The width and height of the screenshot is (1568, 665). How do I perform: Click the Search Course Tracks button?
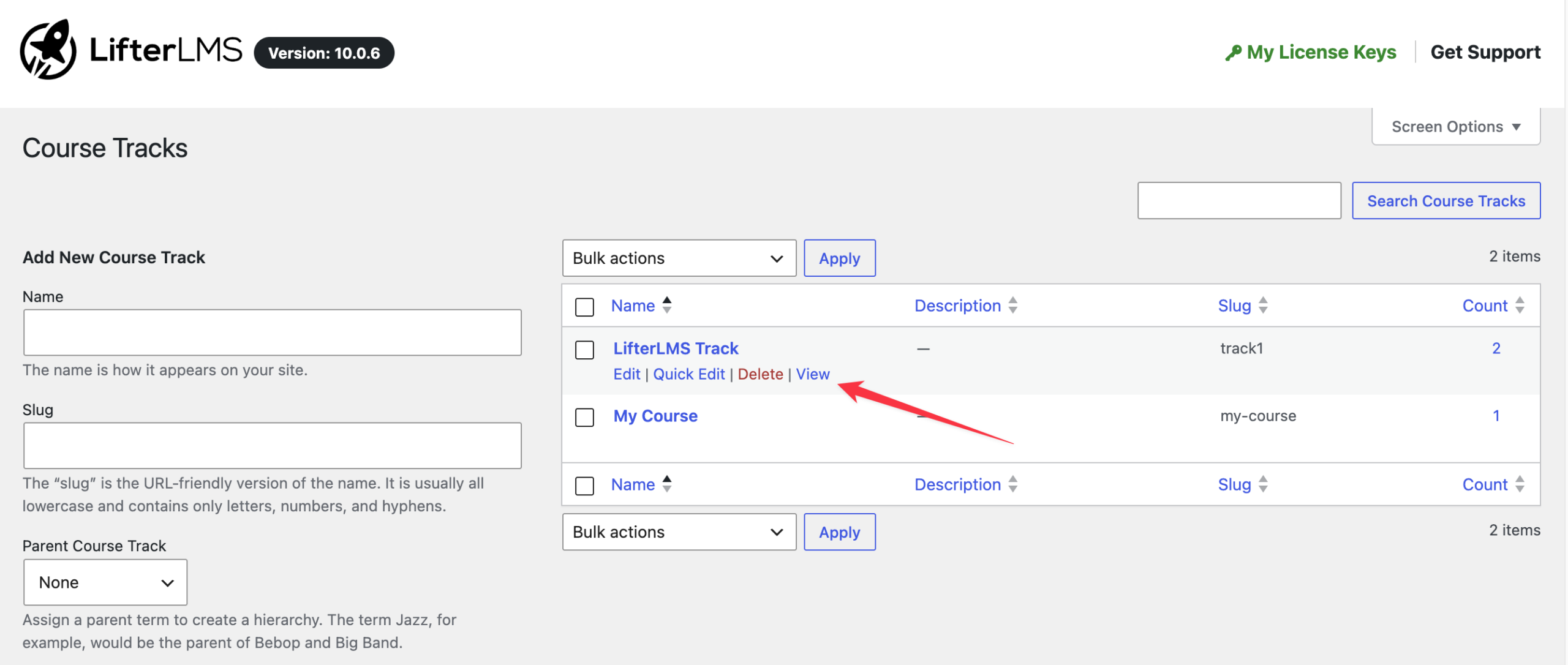(1446, 200)
